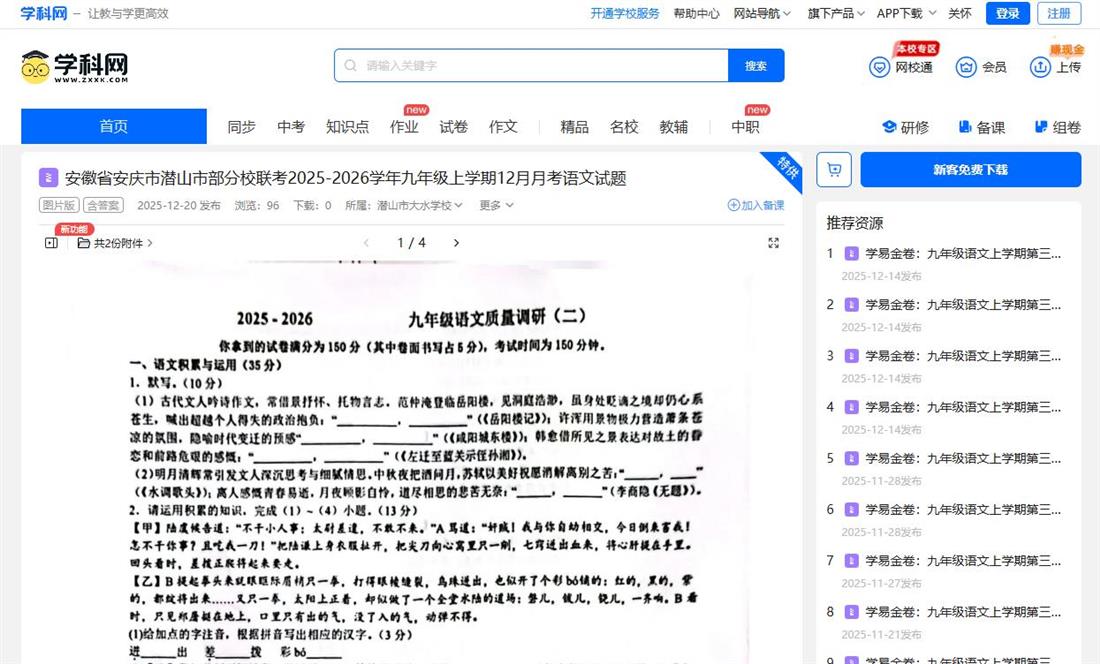Toggle the sidebar panel icon in preview toolbar
The width and height of the screenshot is (1100, 664).
[51, 243]
